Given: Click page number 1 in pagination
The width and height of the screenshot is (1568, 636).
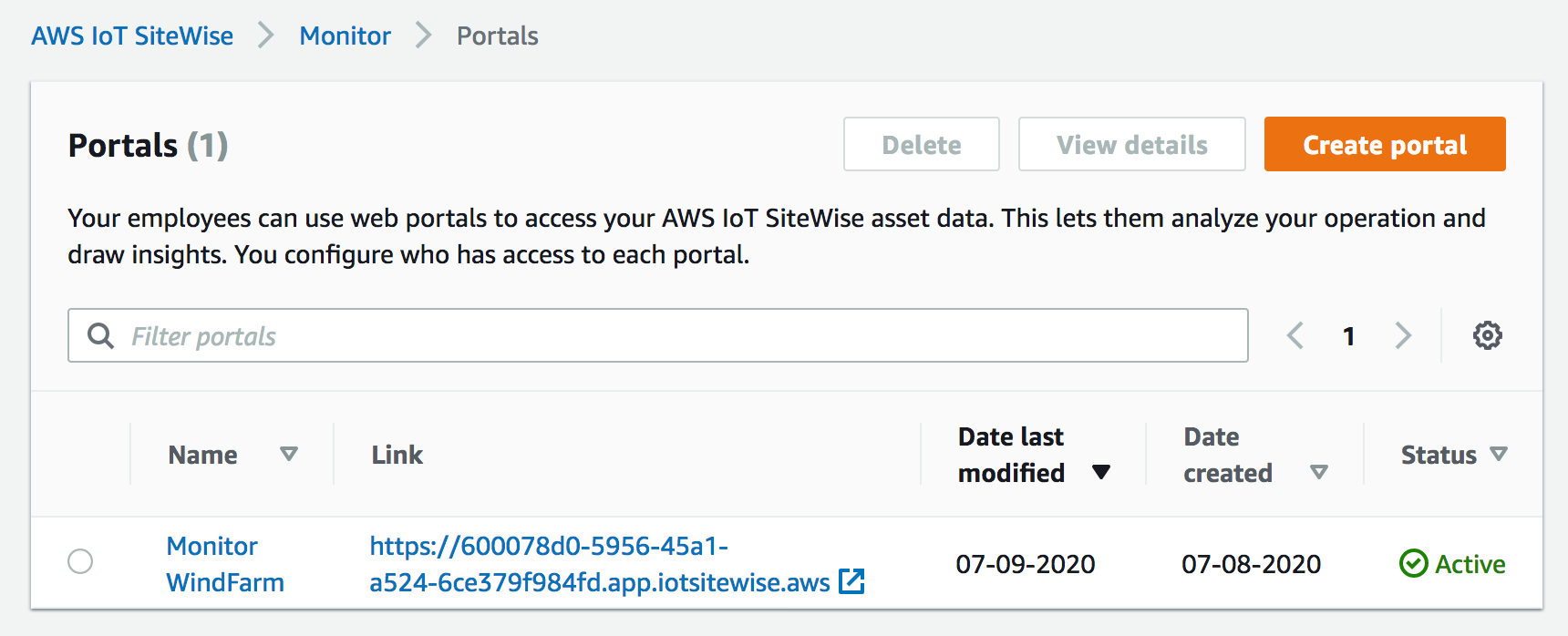Looking at the screenshot, I should point(1348,336).
